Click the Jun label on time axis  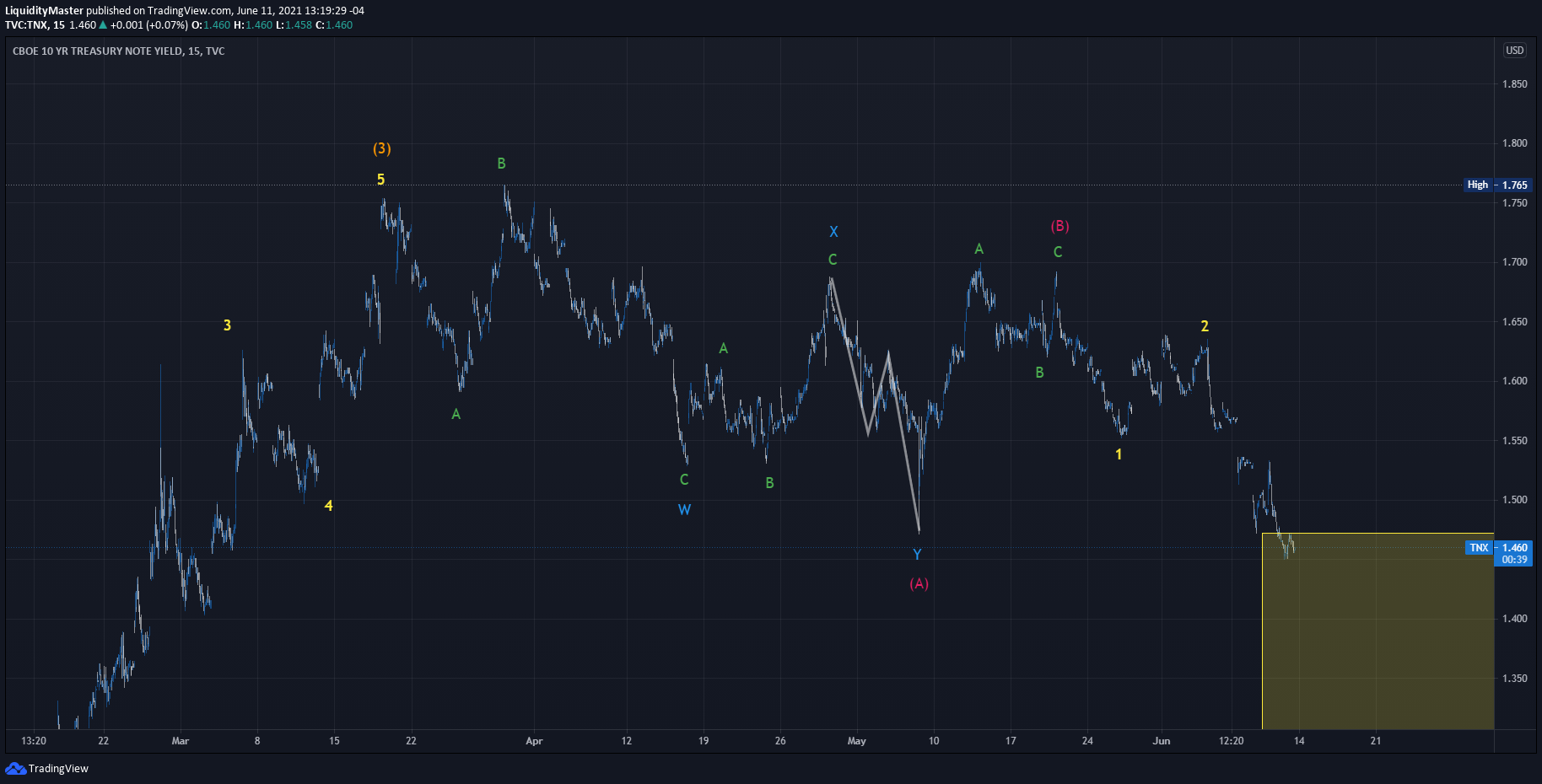(x=1162, y=741)
